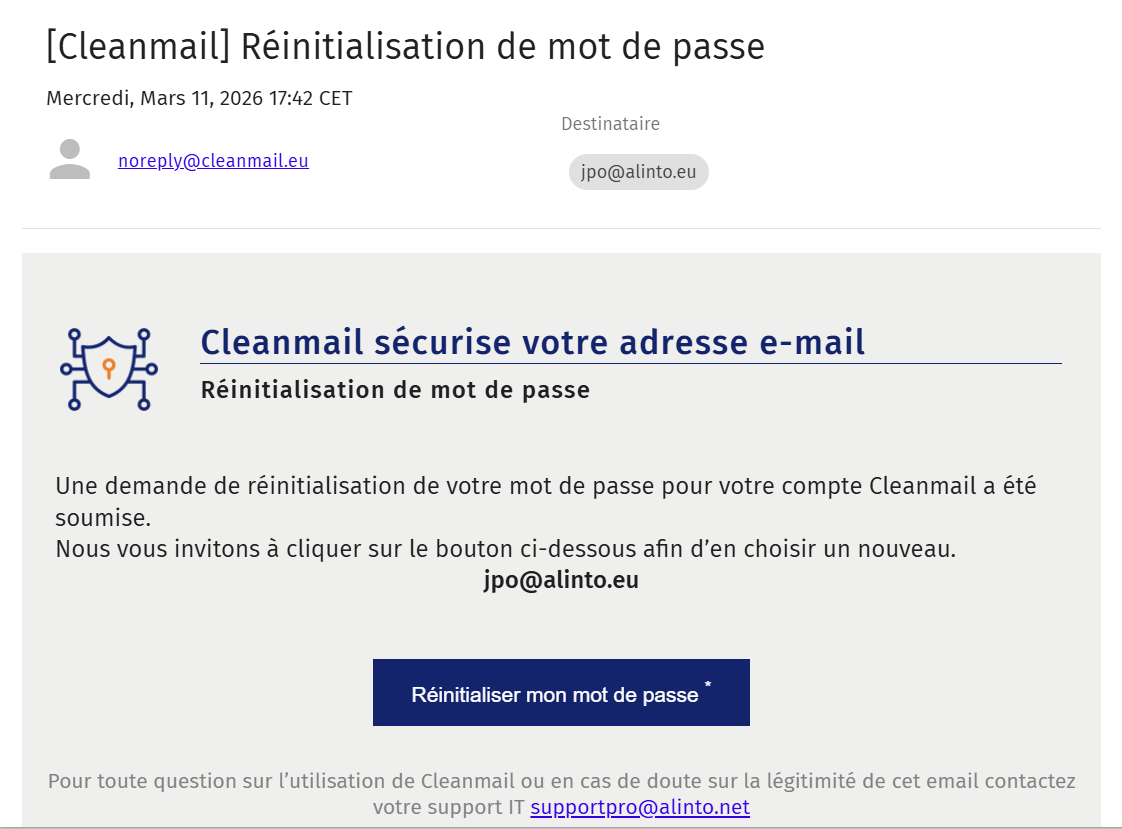1122x829 pixels.
Task: Click the bold subheading under the Cleanmail heading
Action: [x=395, y=390]
